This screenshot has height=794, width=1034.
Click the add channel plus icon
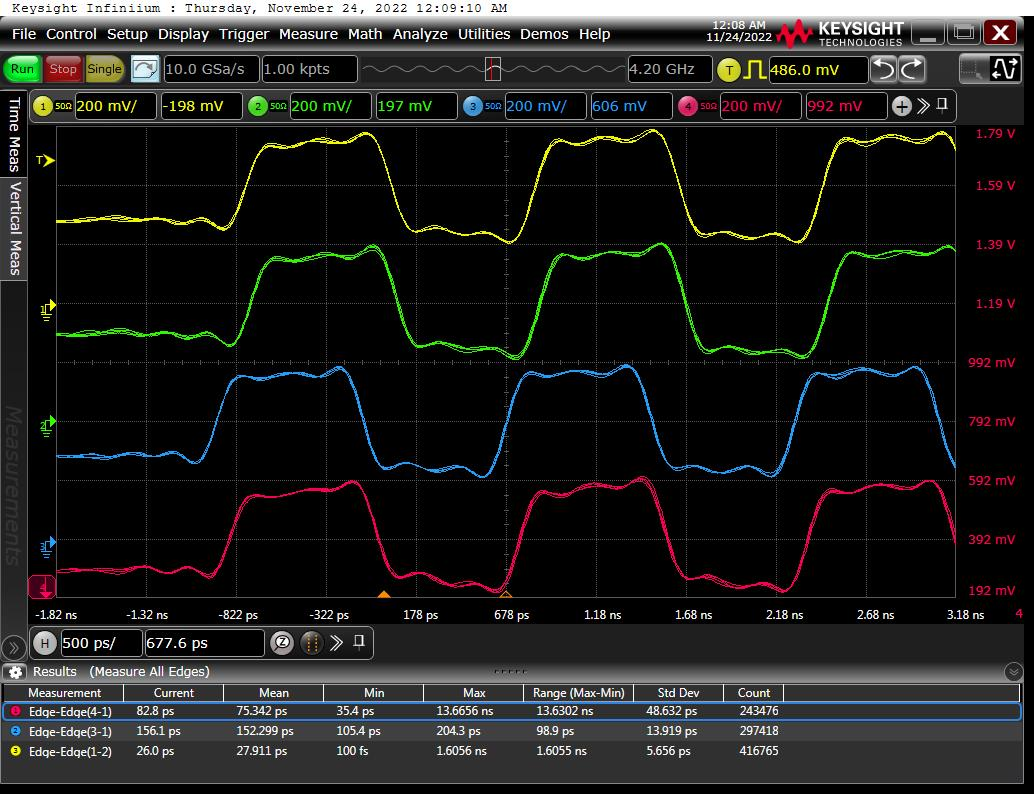coord(901,106)
